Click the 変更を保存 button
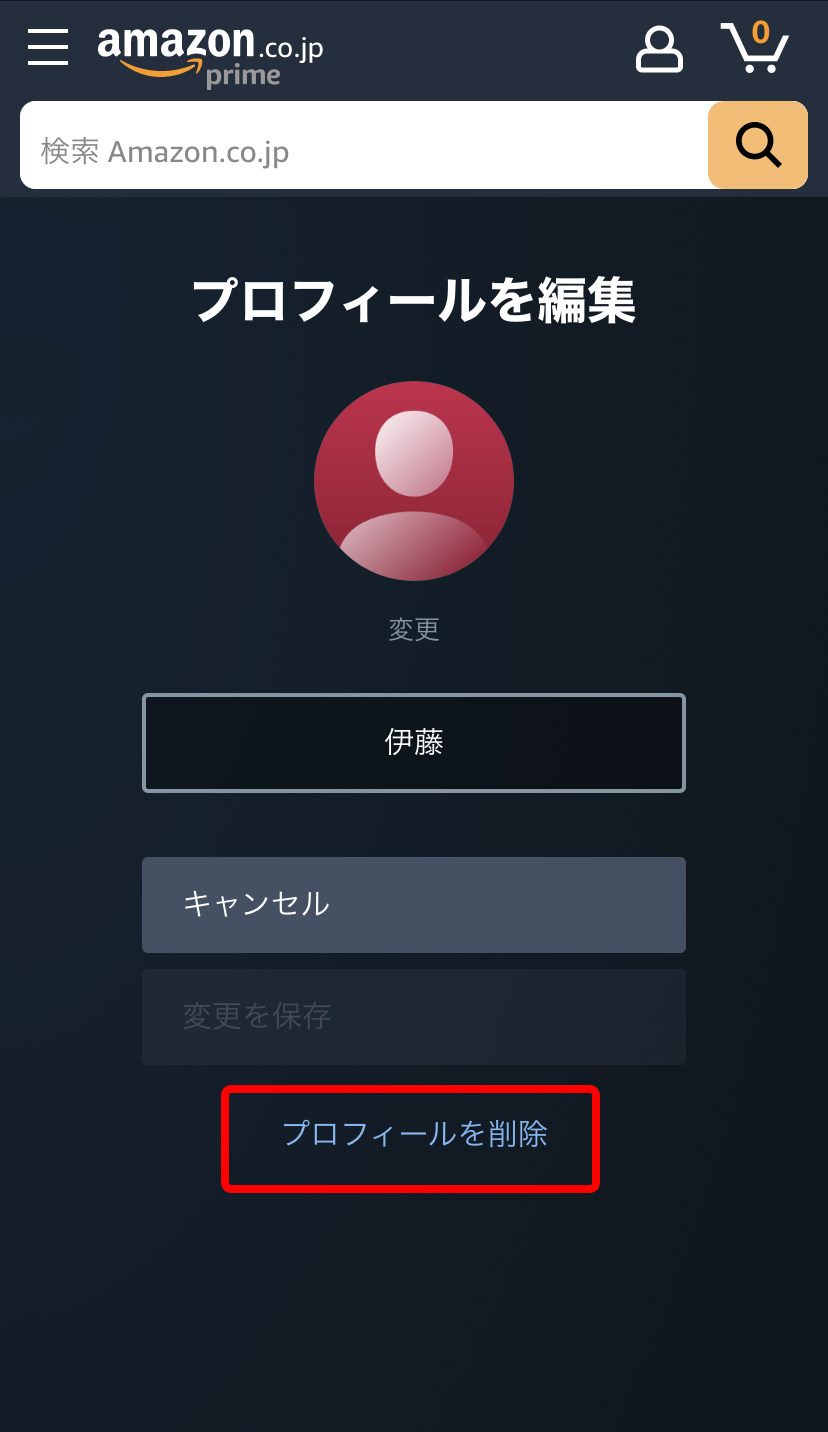Image resolution: width=828 pixels, height=1432 pixels. point(414,1017)
